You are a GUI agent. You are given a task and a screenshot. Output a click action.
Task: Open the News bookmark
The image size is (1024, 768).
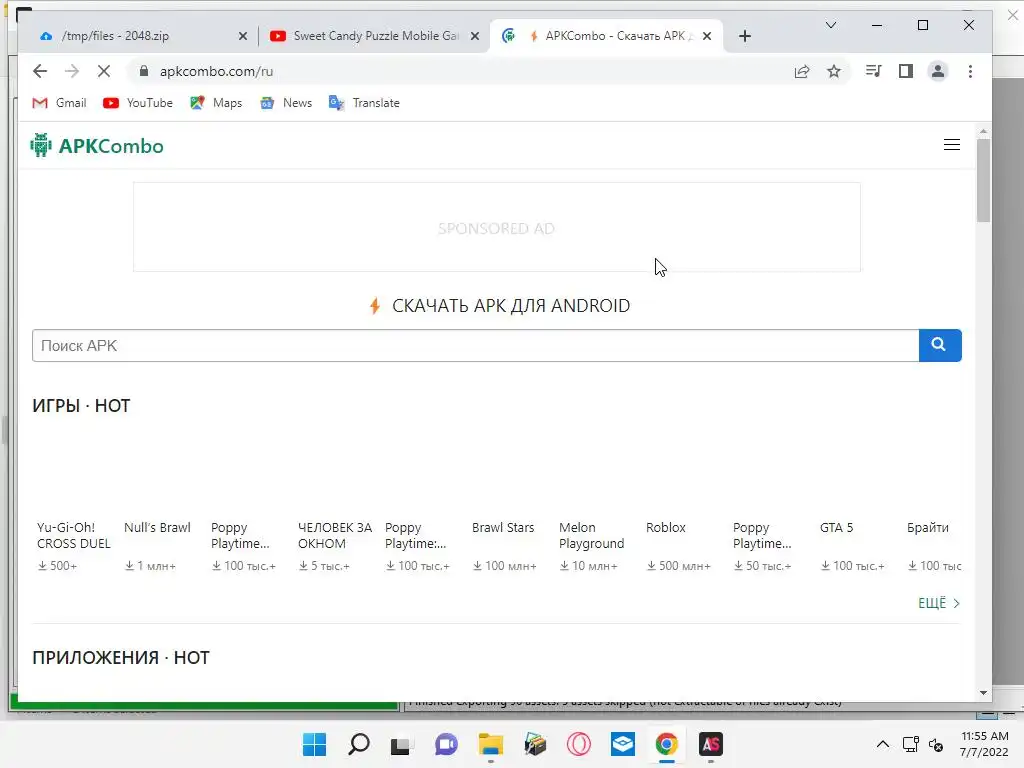point(286,103)
